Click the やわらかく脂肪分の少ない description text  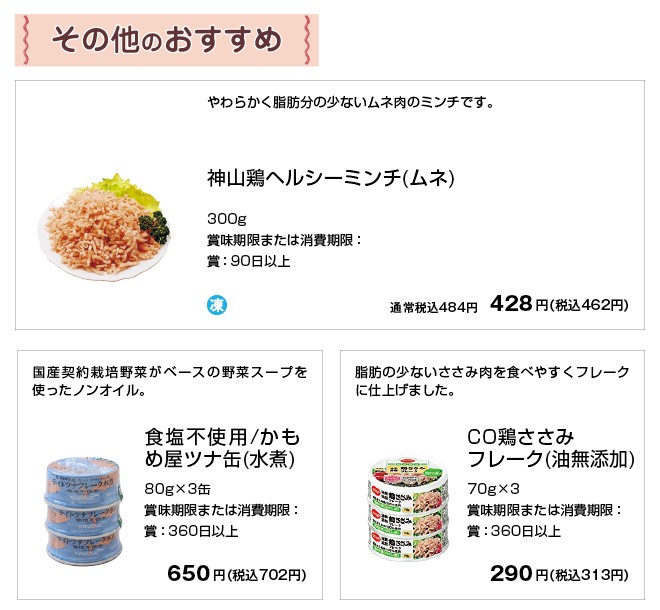point(351,102)
